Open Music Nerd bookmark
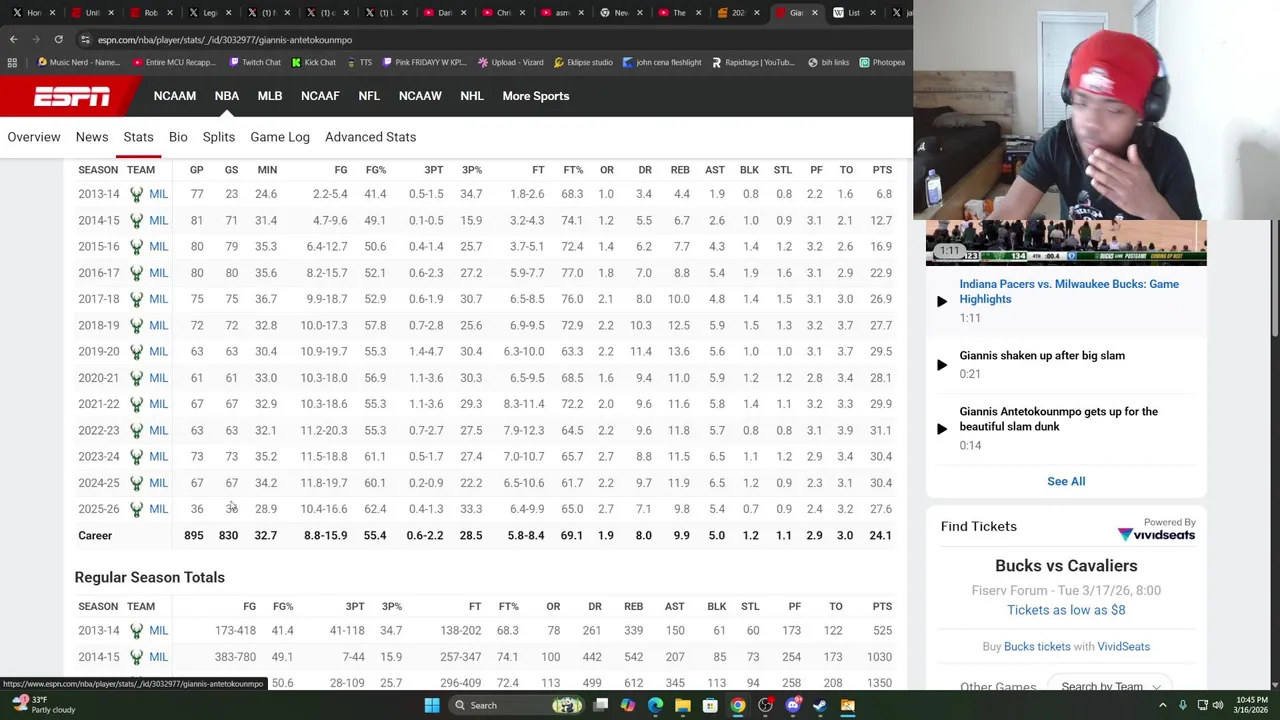 tap(77, 62)
